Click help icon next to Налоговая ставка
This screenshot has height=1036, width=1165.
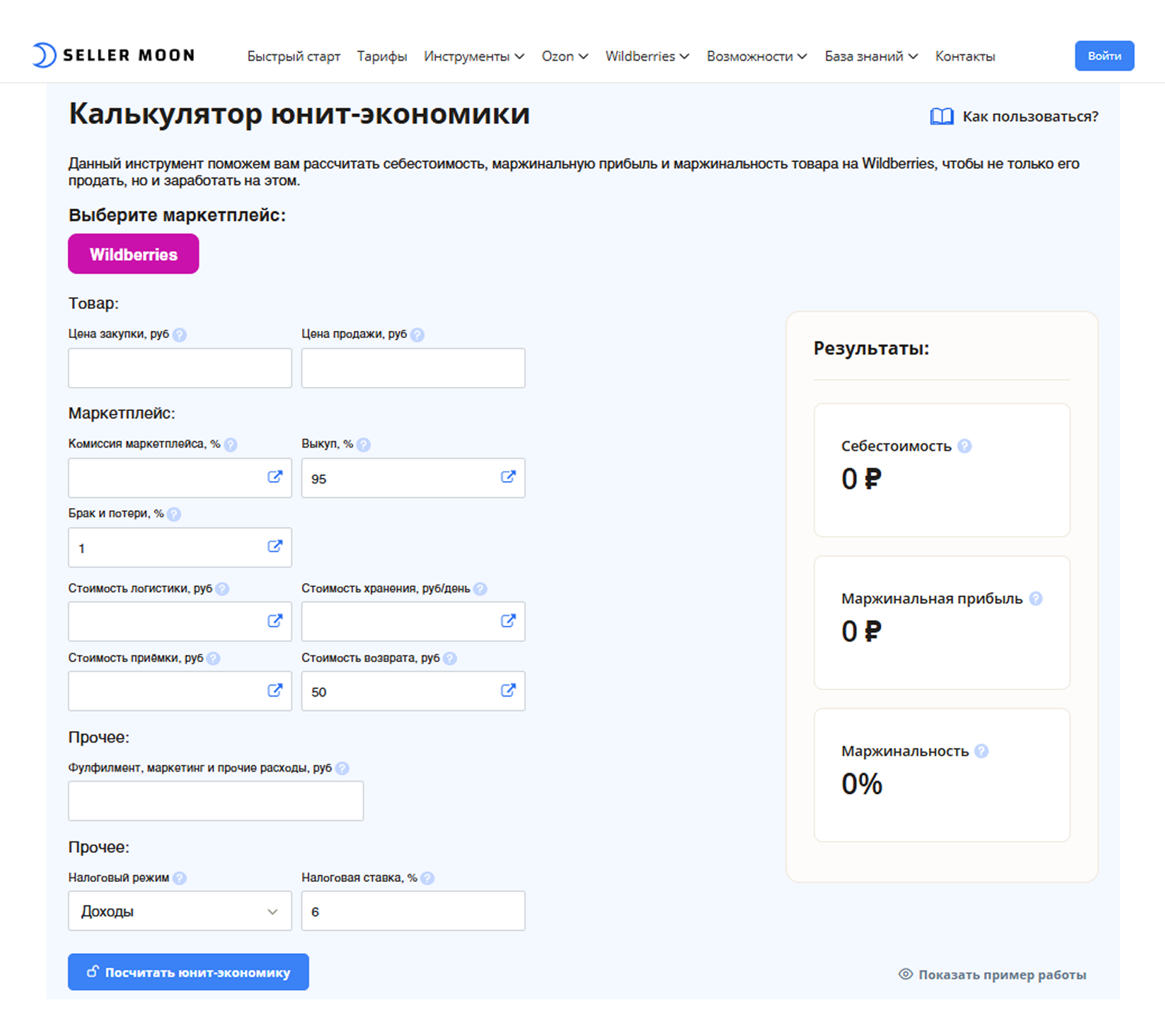(x=427, y=878)
